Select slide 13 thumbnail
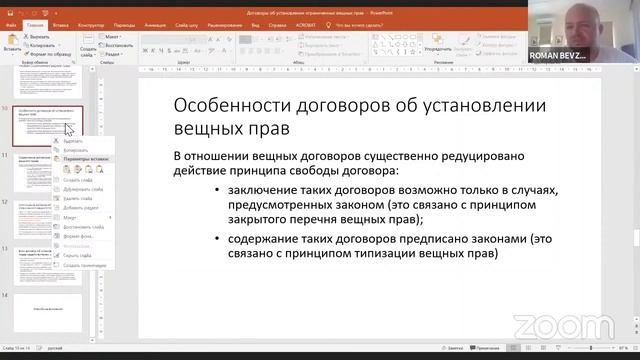 (47, 266)
